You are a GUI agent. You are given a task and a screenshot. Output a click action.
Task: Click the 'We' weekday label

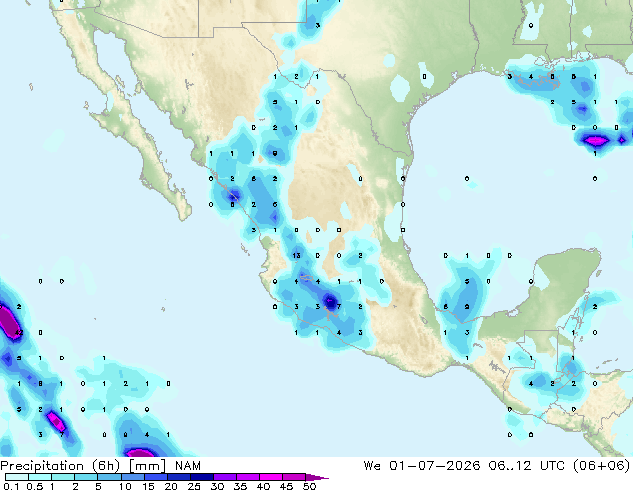coord(372,466)
